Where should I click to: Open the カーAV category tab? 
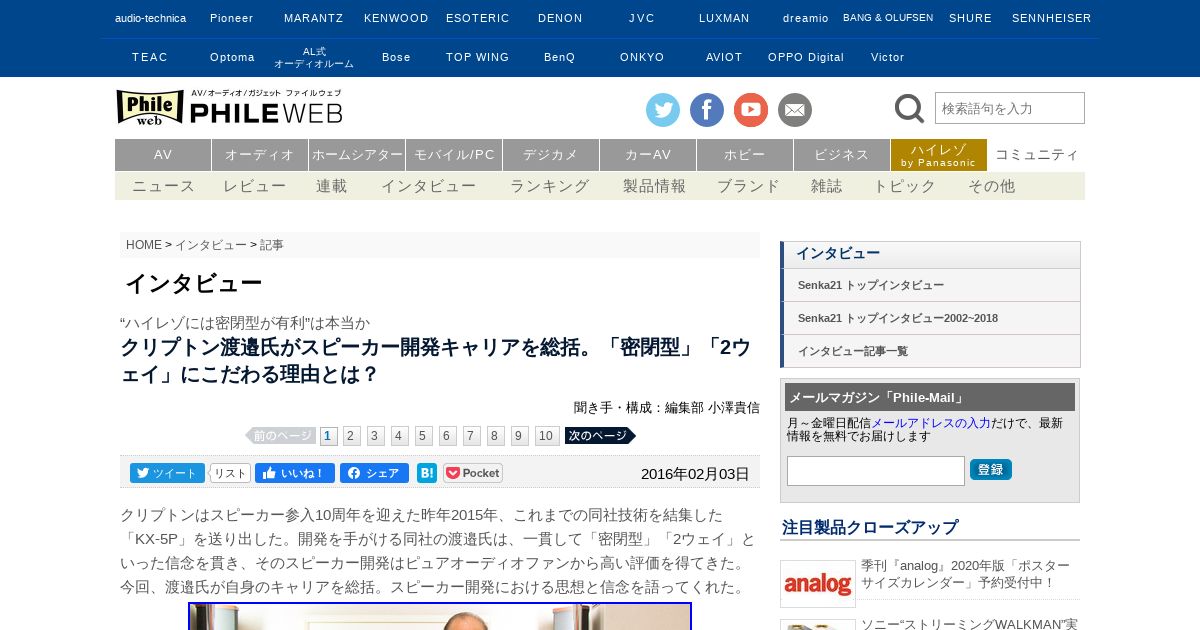[648, 155]
